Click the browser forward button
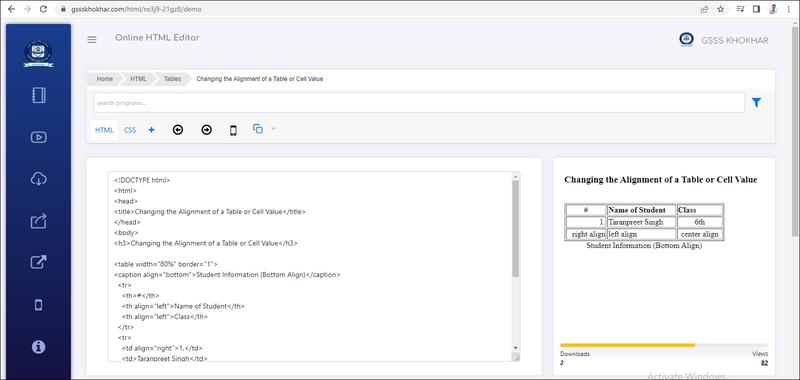 [x=27, y=9]
